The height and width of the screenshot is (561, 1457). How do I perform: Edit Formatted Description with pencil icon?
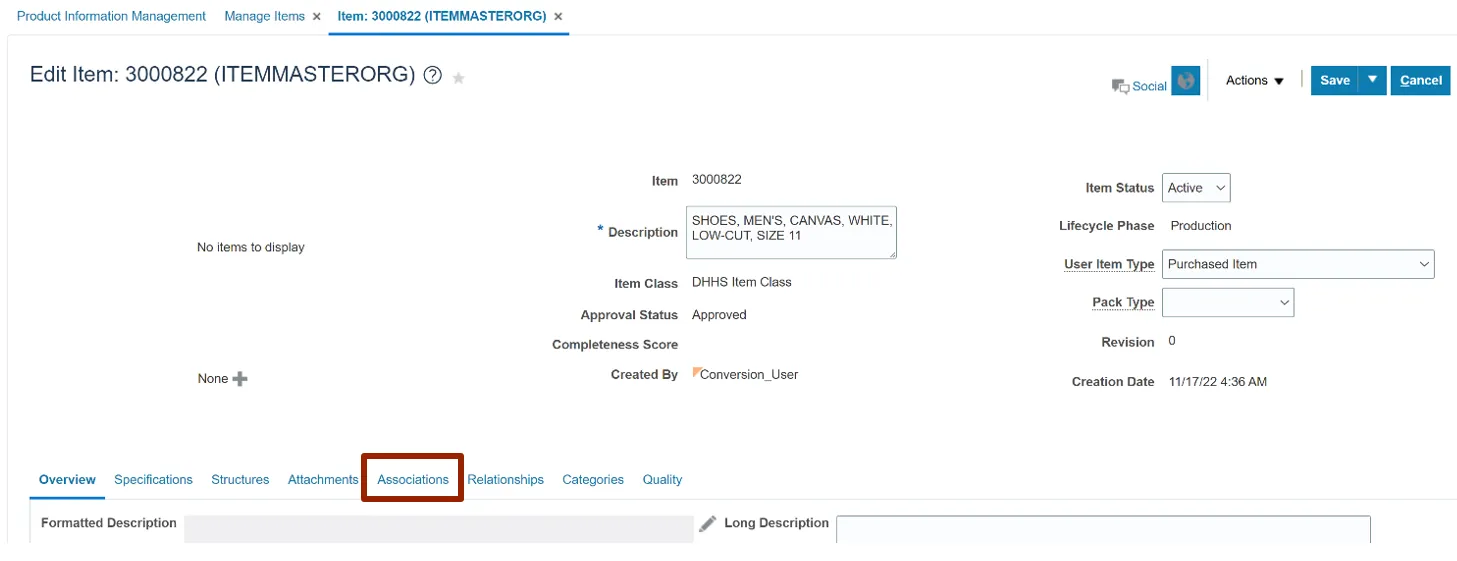[708, 523]
